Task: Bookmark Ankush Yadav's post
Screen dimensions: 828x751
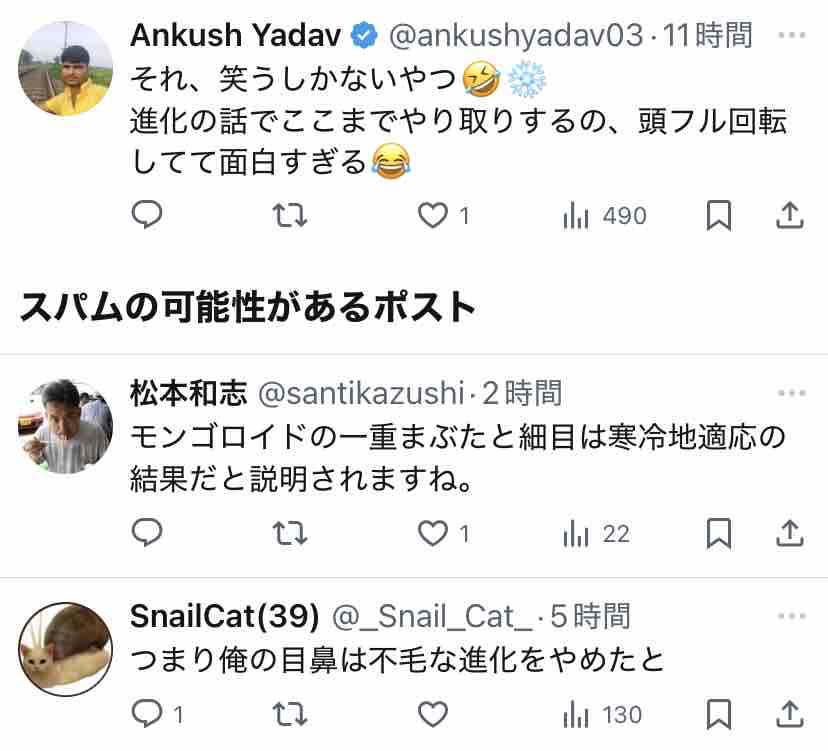Action: pos(719,215)
